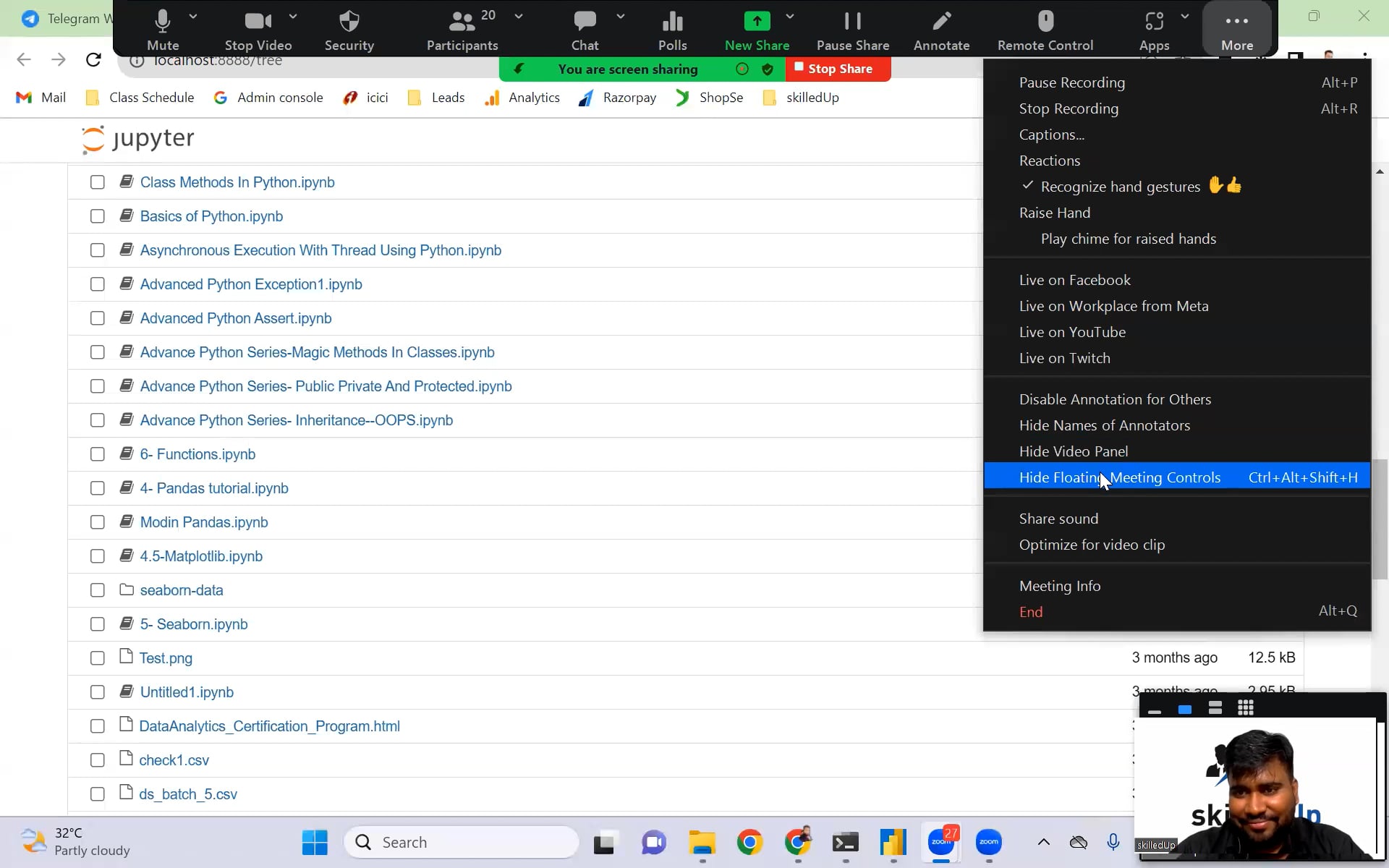Select checkbox for Class Methods In Python.ipynb
This screenshot has width=1389, height=868.
click(97, 182)
